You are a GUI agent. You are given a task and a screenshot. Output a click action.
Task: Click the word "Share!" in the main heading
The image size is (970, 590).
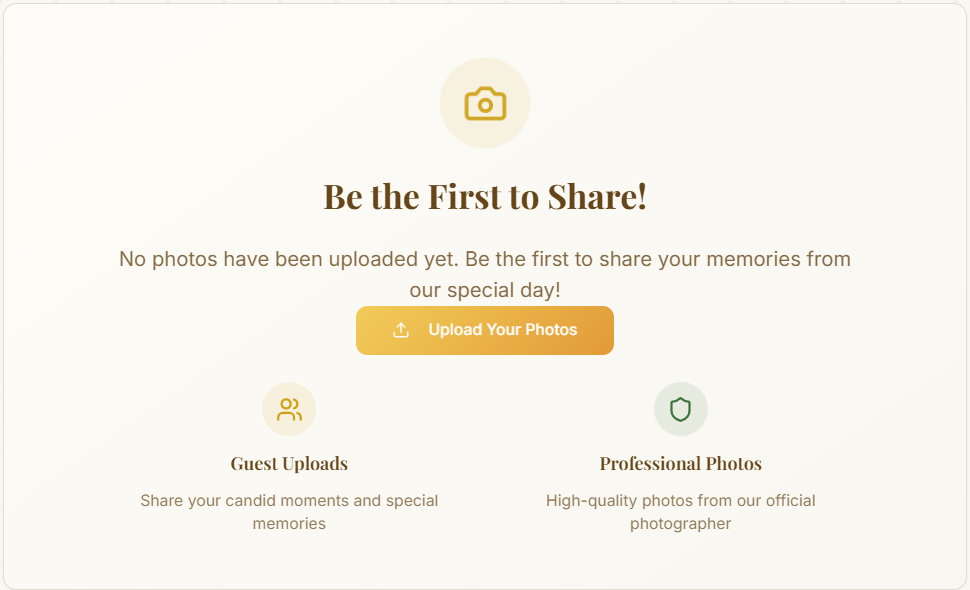597,196
